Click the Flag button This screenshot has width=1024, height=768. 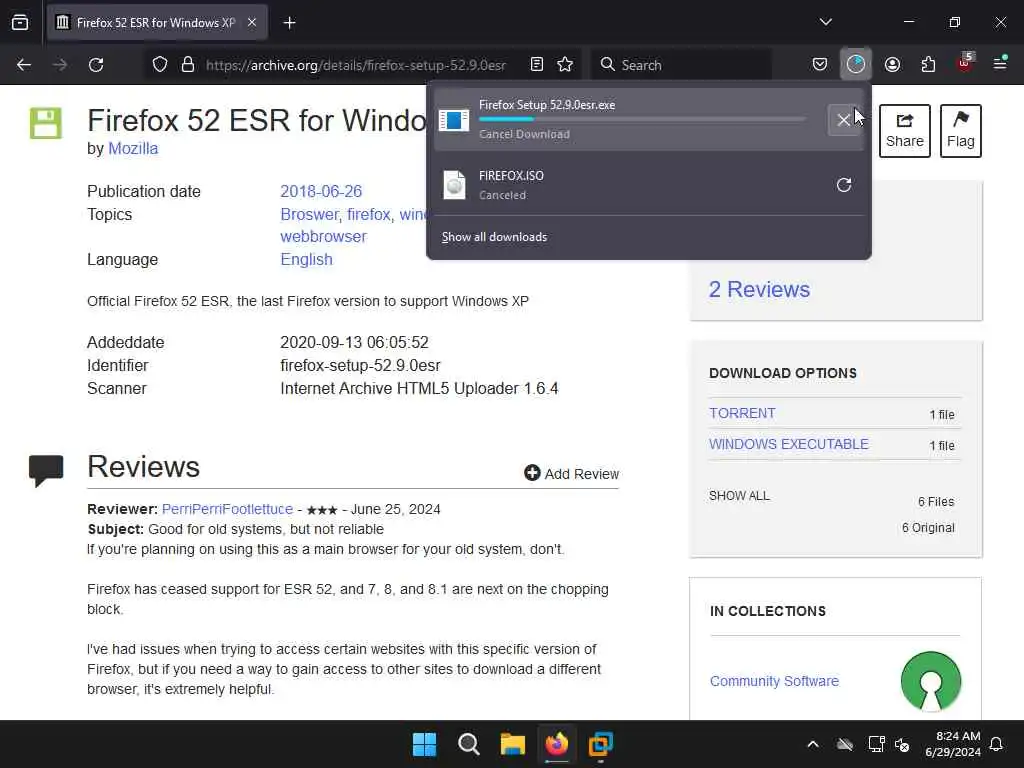click(961, 131)
